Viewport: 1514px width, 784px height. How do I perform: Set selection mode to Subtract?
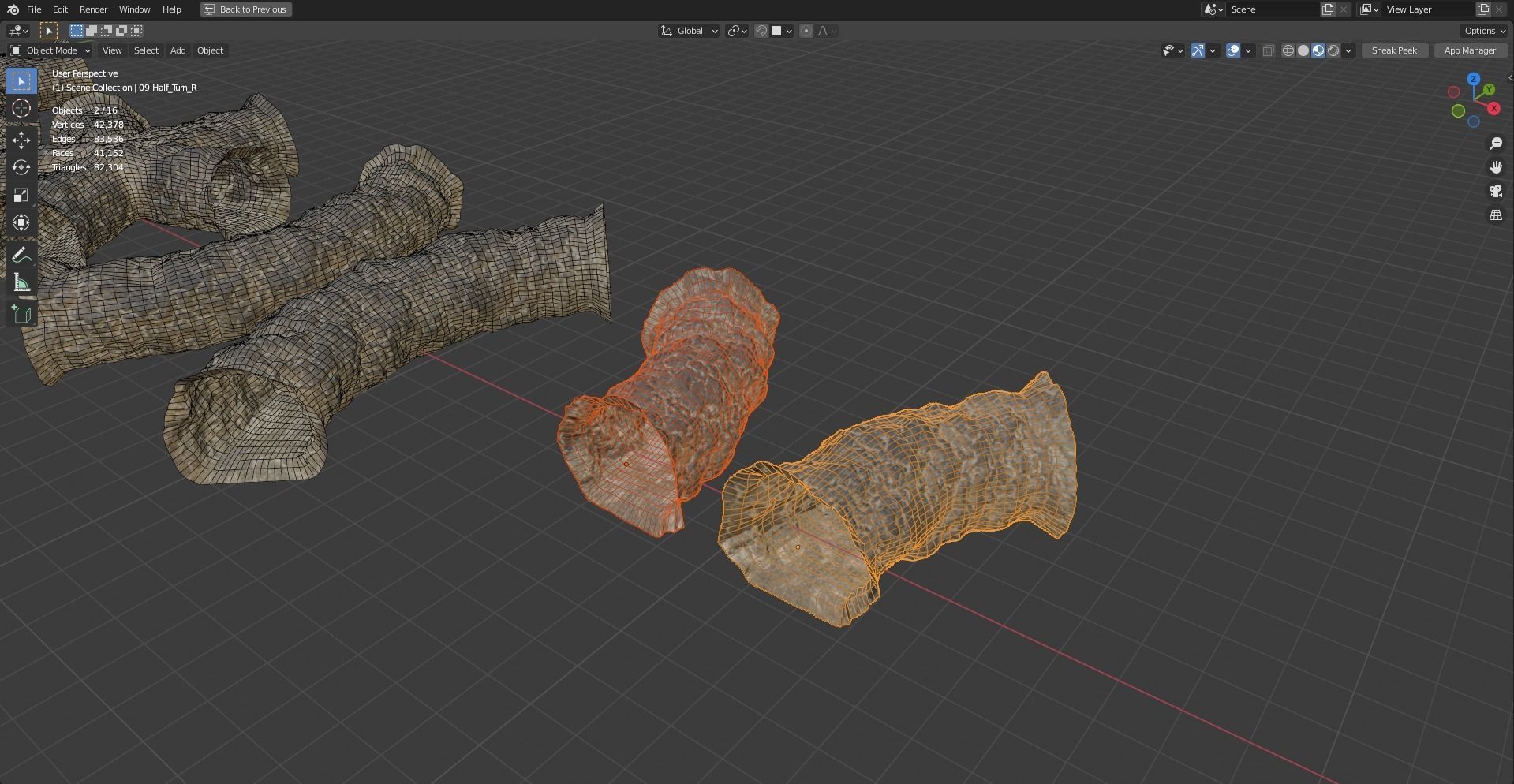pos(107,31)
